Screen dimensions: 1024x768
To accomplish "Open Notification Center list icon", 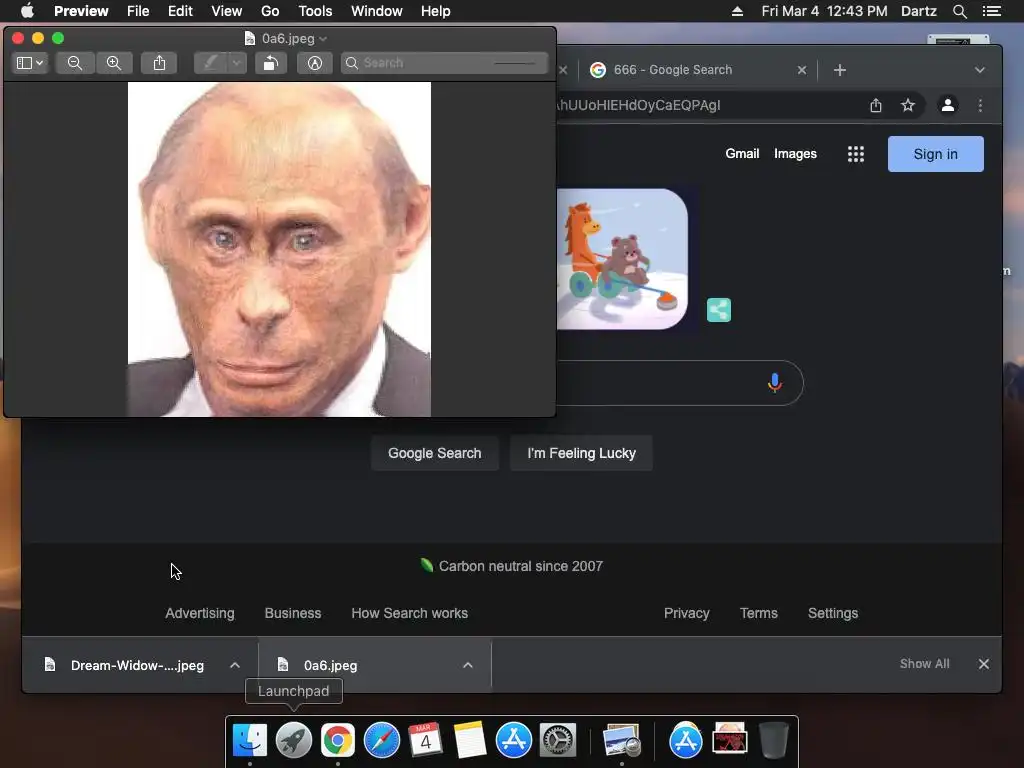I will pos(991,11).
